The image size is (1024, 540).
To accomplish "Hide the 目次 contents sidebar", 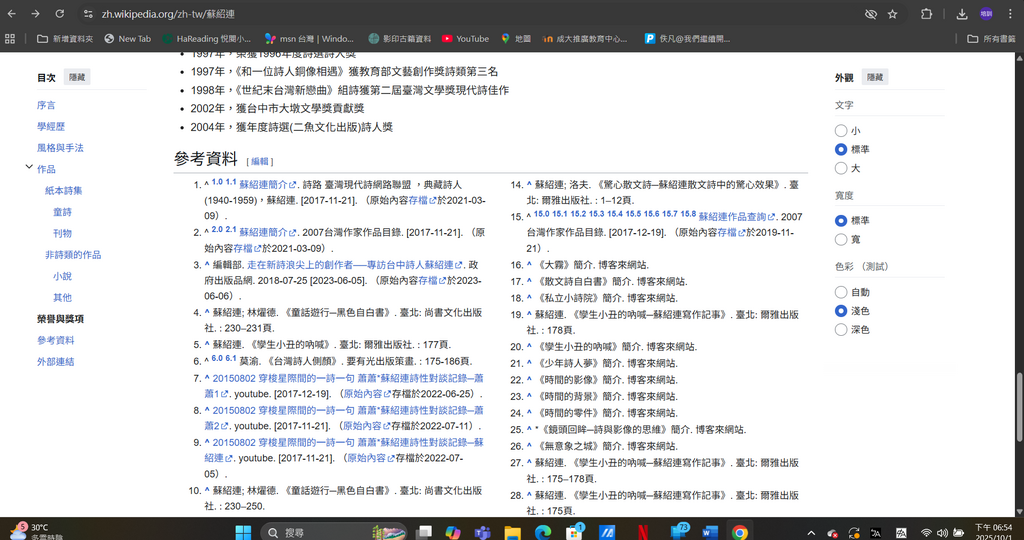I will [x=77, y=77].
